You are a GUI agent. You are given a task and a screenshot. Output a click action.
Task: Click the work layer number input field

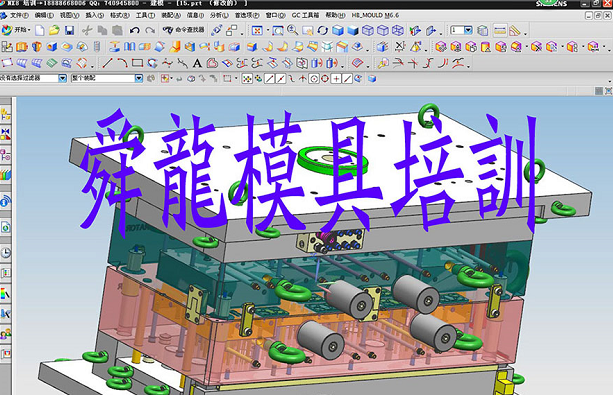pyautogui.click(x=457, y=30)
